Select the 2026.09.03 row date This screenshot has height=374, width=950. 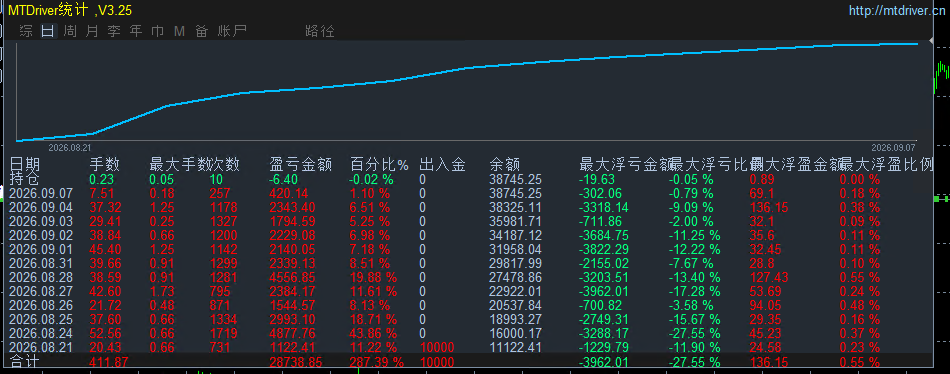click(x=42, y=221)
